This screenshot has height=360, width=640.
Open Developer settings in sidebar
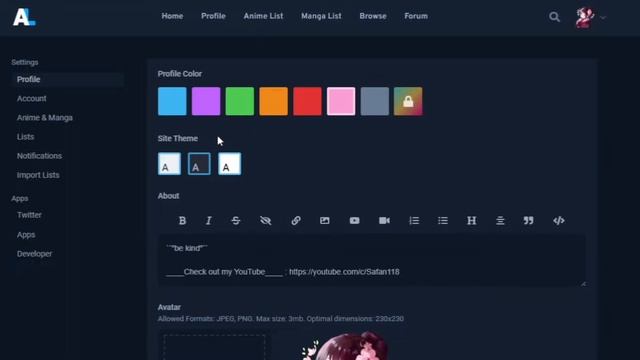35,254
